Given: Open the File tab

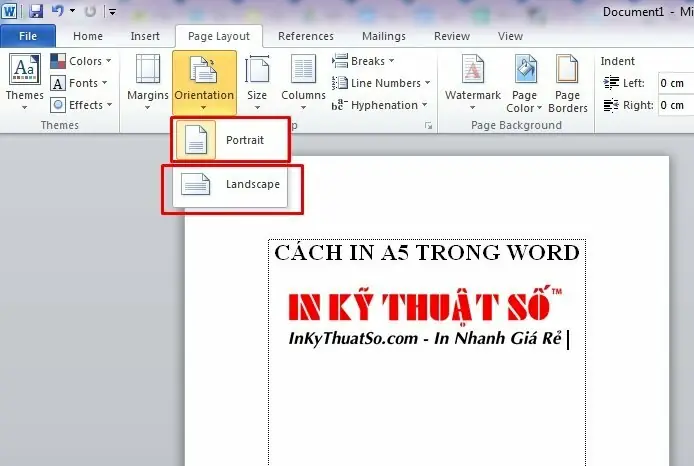Looking at the screenshot, I should pos(28,36).
